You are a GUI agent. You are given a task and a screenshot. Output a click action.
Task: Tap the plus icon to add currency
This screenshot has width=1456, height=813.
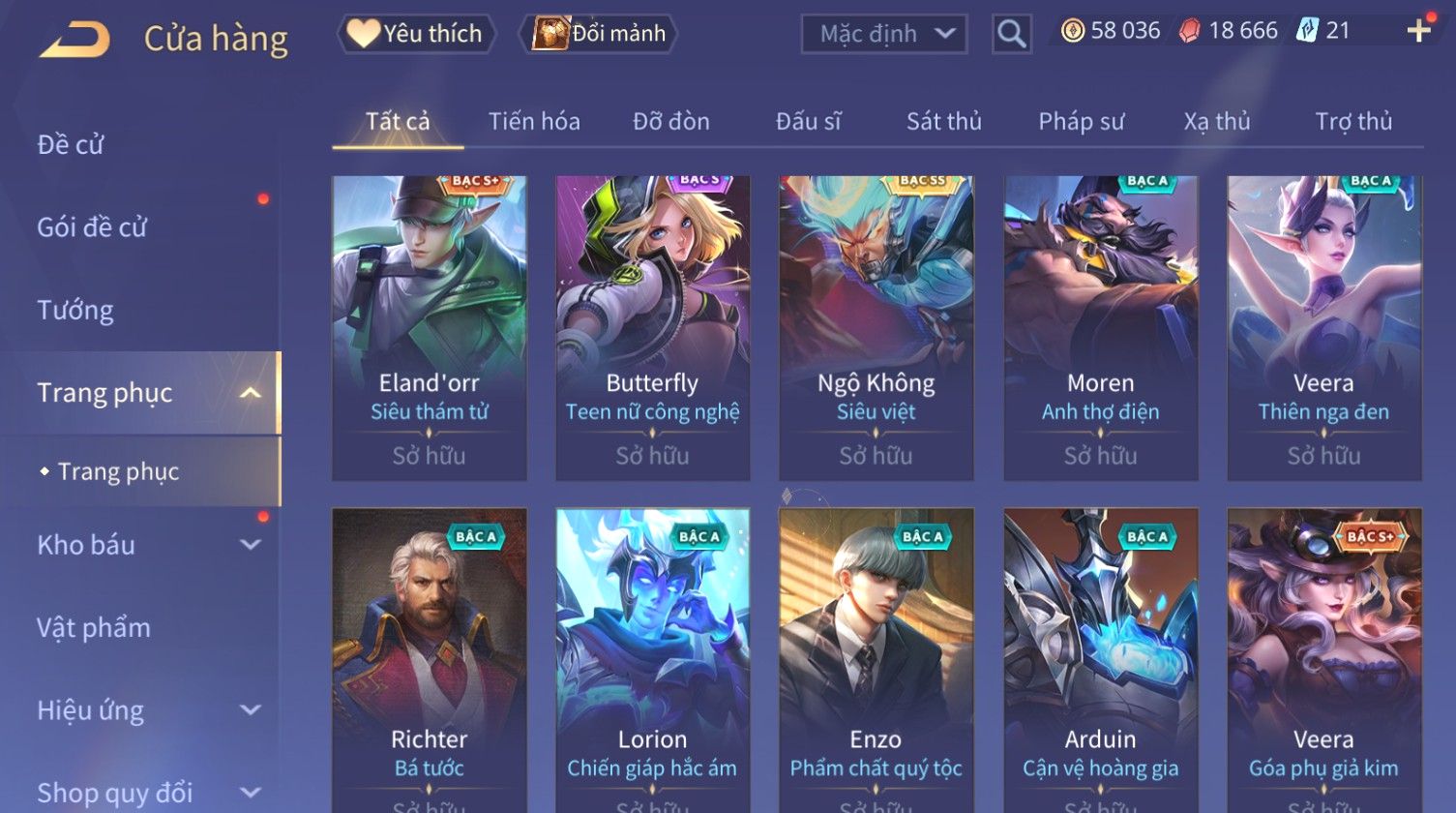pyautogui.click(x=1418, y=31)
